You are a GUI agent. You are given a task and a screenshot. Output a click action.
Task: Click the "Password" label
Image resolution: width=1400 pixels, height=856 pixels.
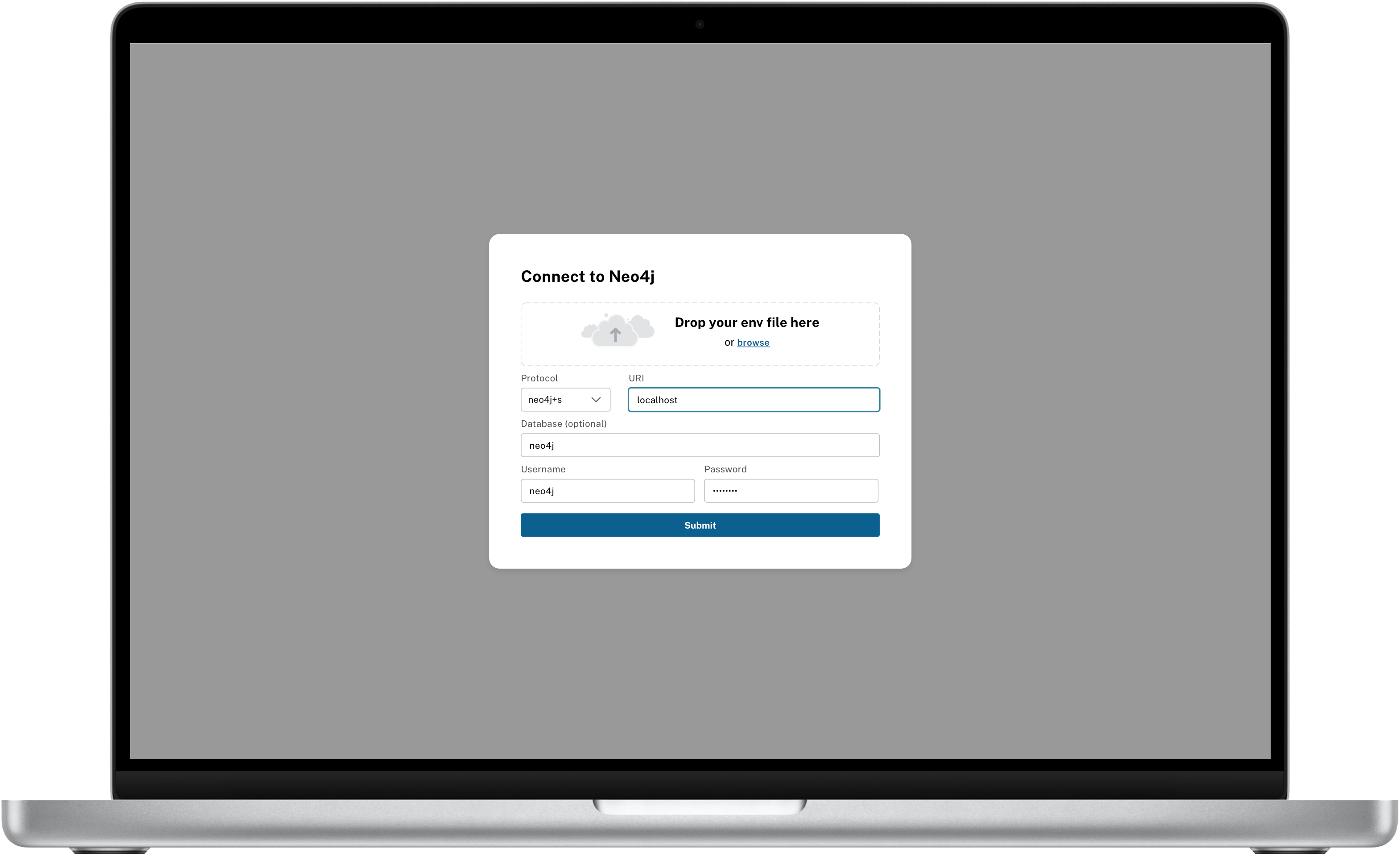pos(725,469)
